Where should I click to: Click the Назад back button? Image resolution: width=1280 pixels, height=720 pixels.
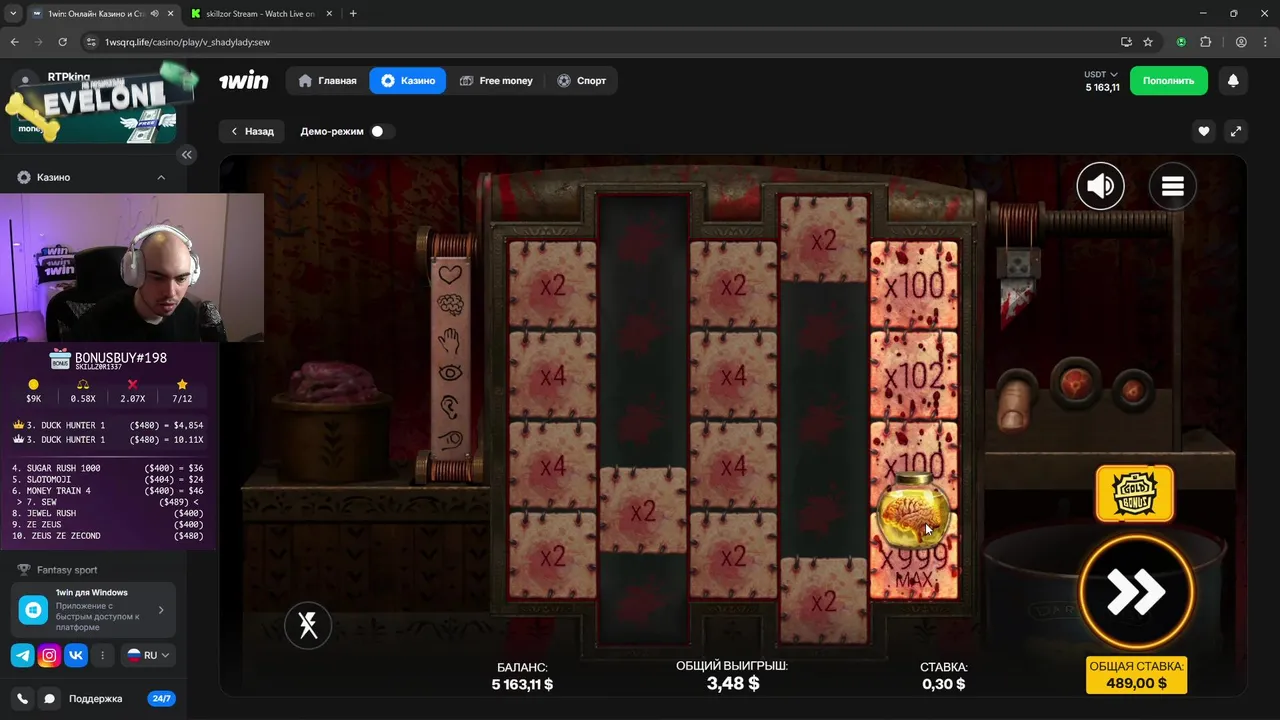click(x=252, y=131)
